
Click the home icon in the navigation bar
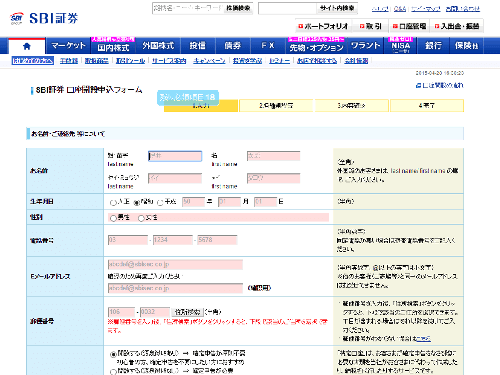coord(27,46)
